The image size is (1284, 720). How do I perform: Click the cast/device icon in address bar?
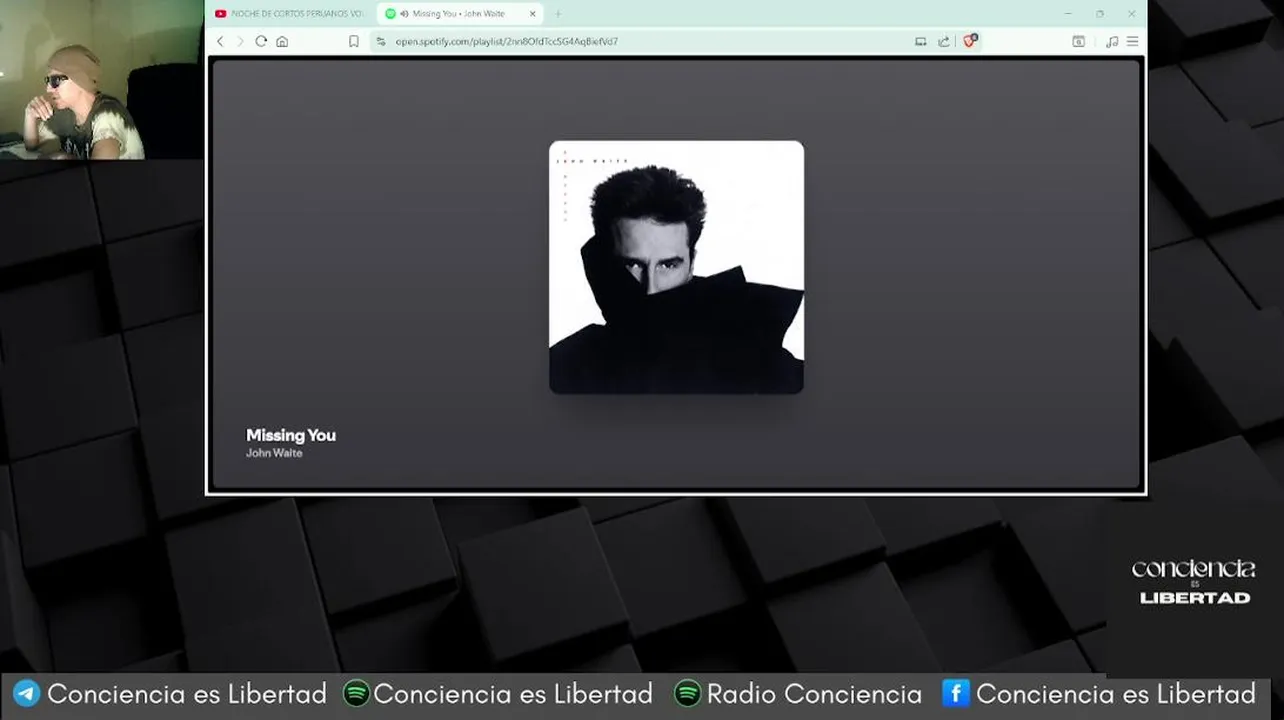point(920,41)
